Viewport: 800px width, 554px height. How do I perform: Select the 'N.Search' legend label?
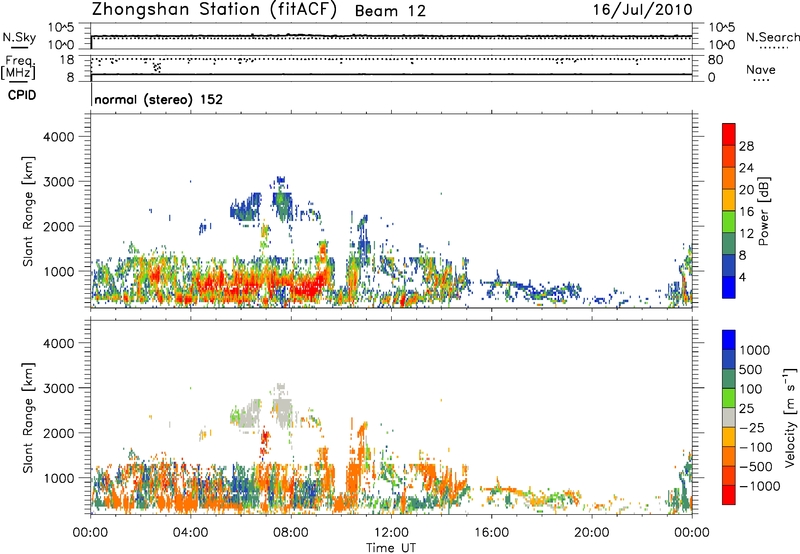point(772,37)
